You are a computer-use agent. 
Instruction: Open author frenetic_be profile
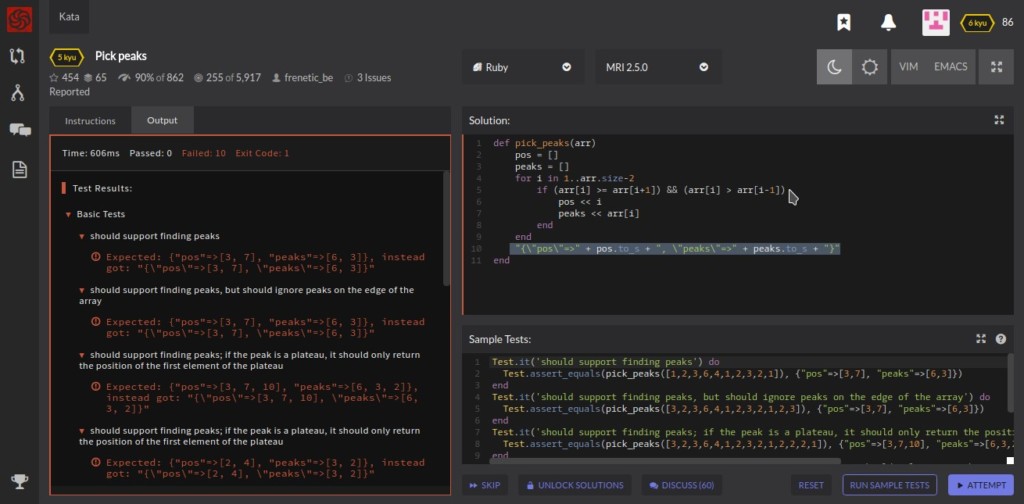[302, 78]
